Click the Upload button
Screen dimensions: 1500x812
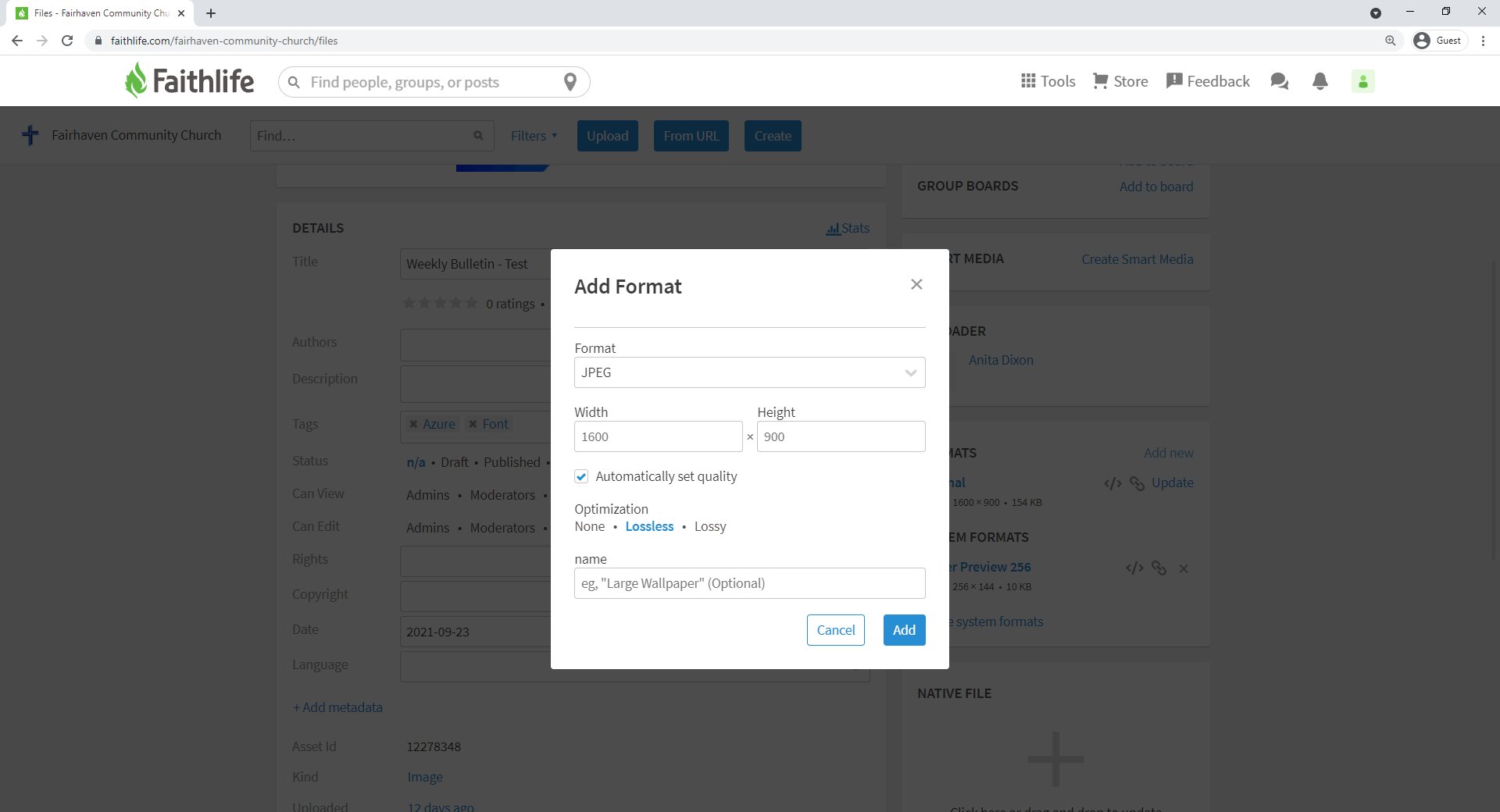pos(608,136)
